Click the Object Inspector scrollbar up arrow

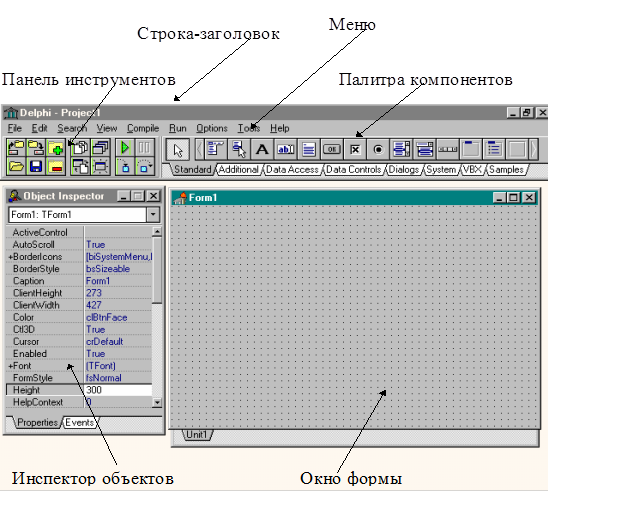tap(157, 231)
